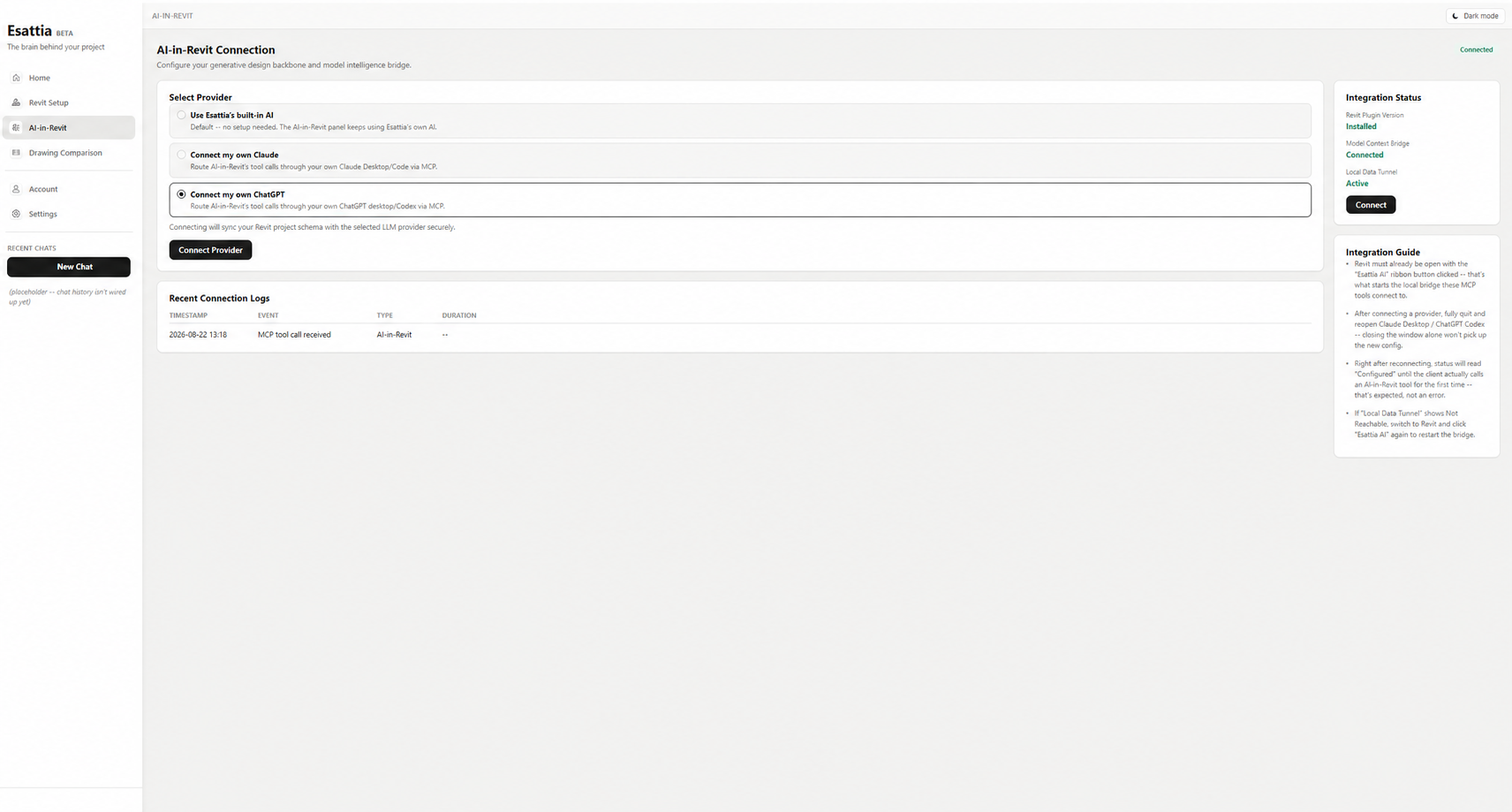Toggle Dark mode button

(1475, 16)
